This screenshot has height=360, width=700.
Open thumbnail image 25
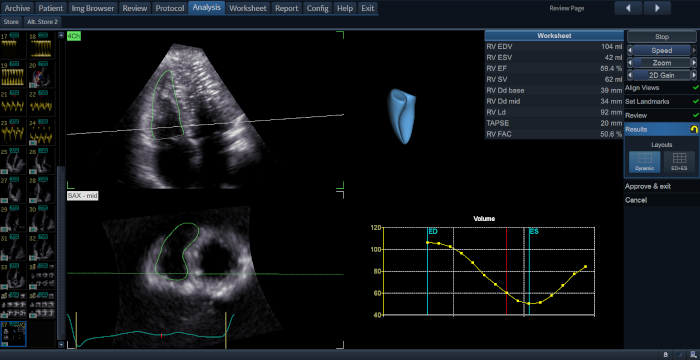tap(13, 160)
